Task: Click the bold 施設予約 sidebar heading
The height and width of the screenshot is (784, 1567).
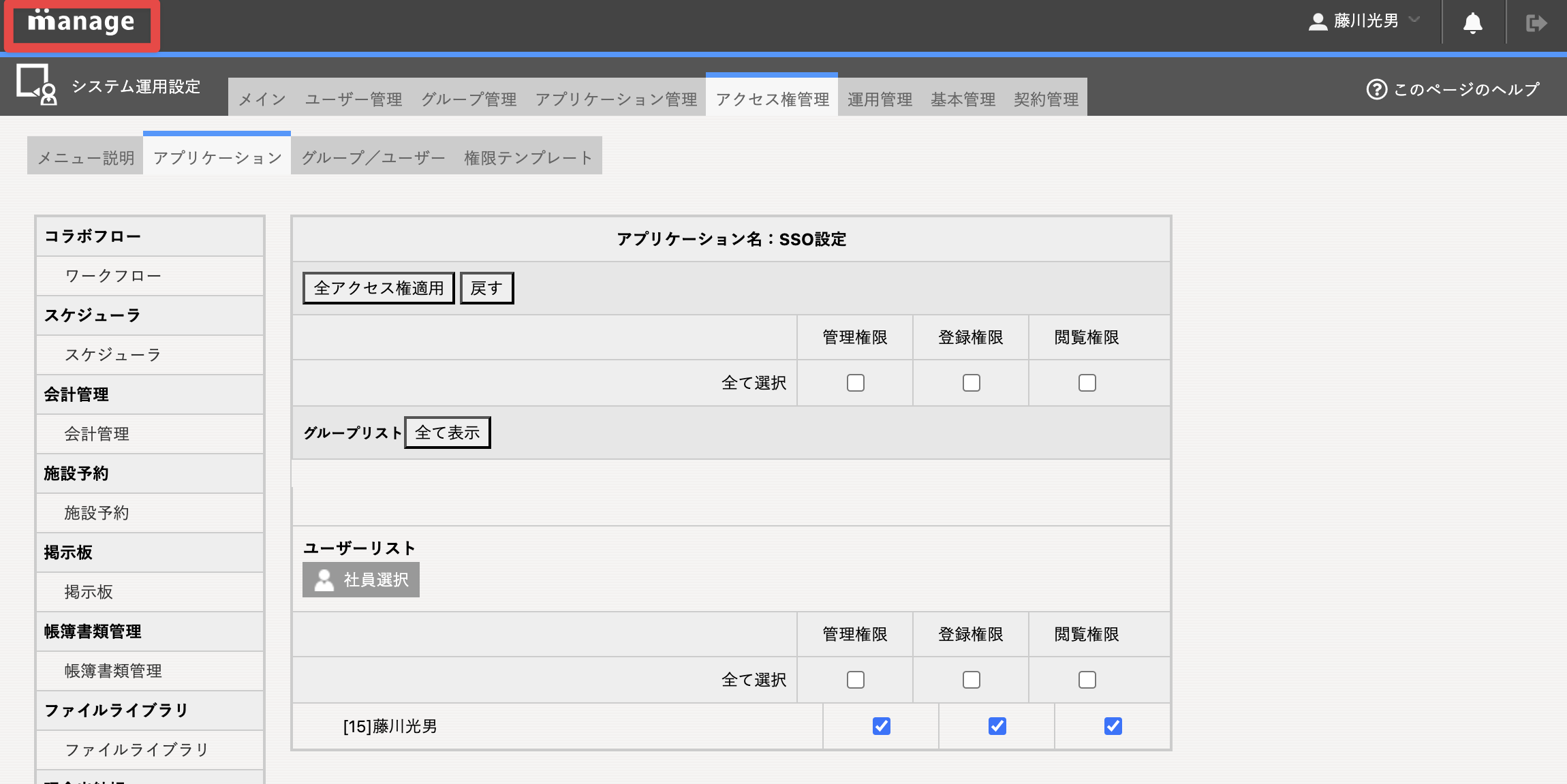Action: [x=150, y=473]
